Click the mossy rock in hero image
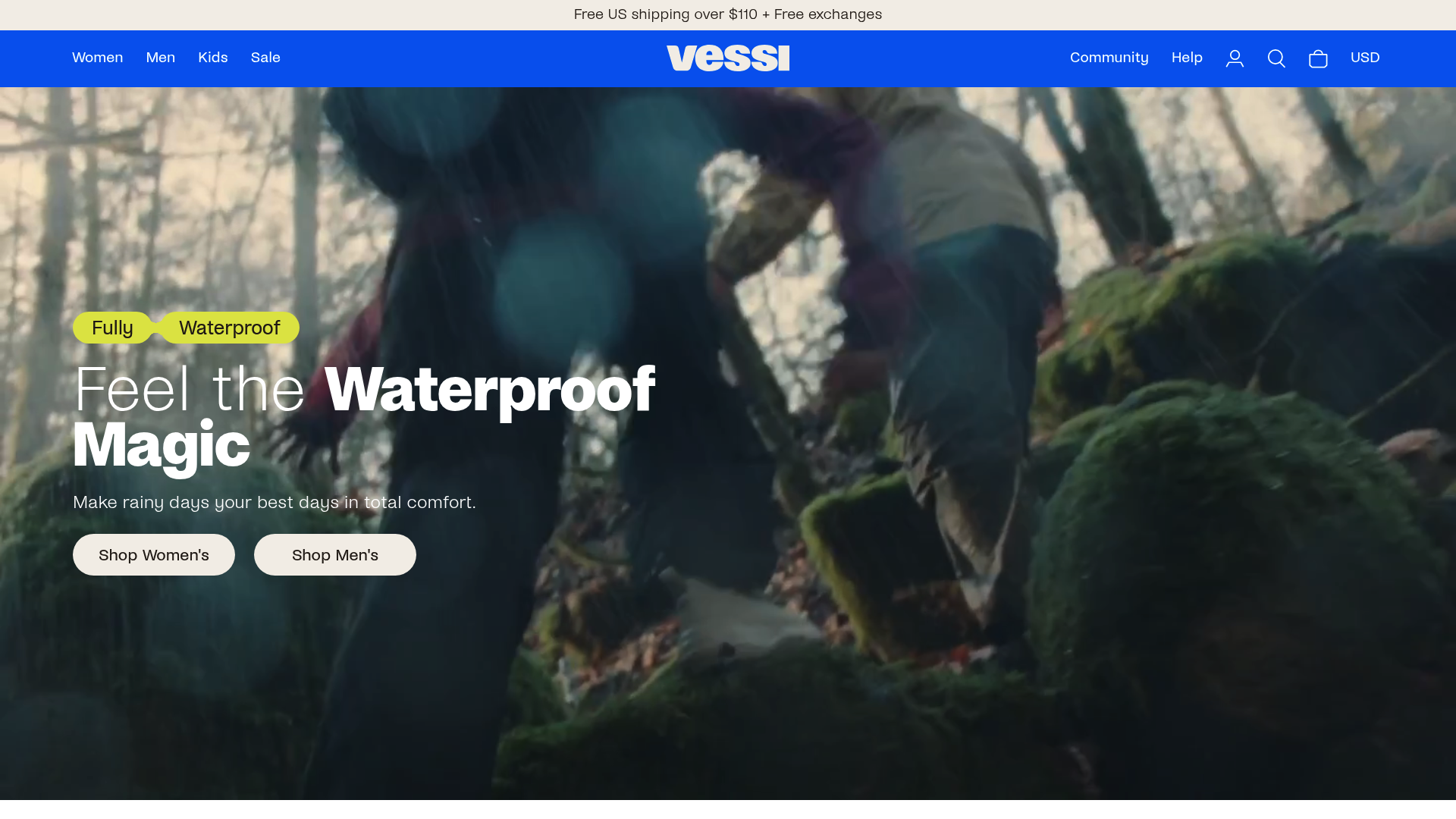This screenshot has height=819, width=1456. pyautogui.click(x=1228, y=531)
